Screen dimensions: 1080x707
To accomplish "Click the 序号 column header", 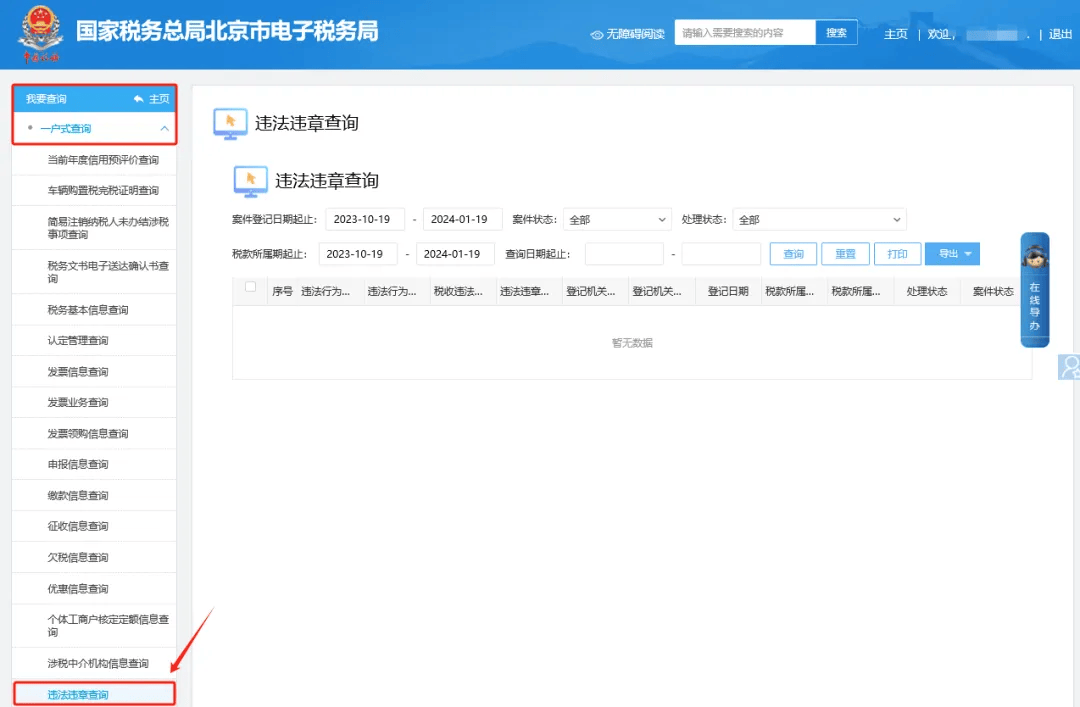I will click(282, 291).
